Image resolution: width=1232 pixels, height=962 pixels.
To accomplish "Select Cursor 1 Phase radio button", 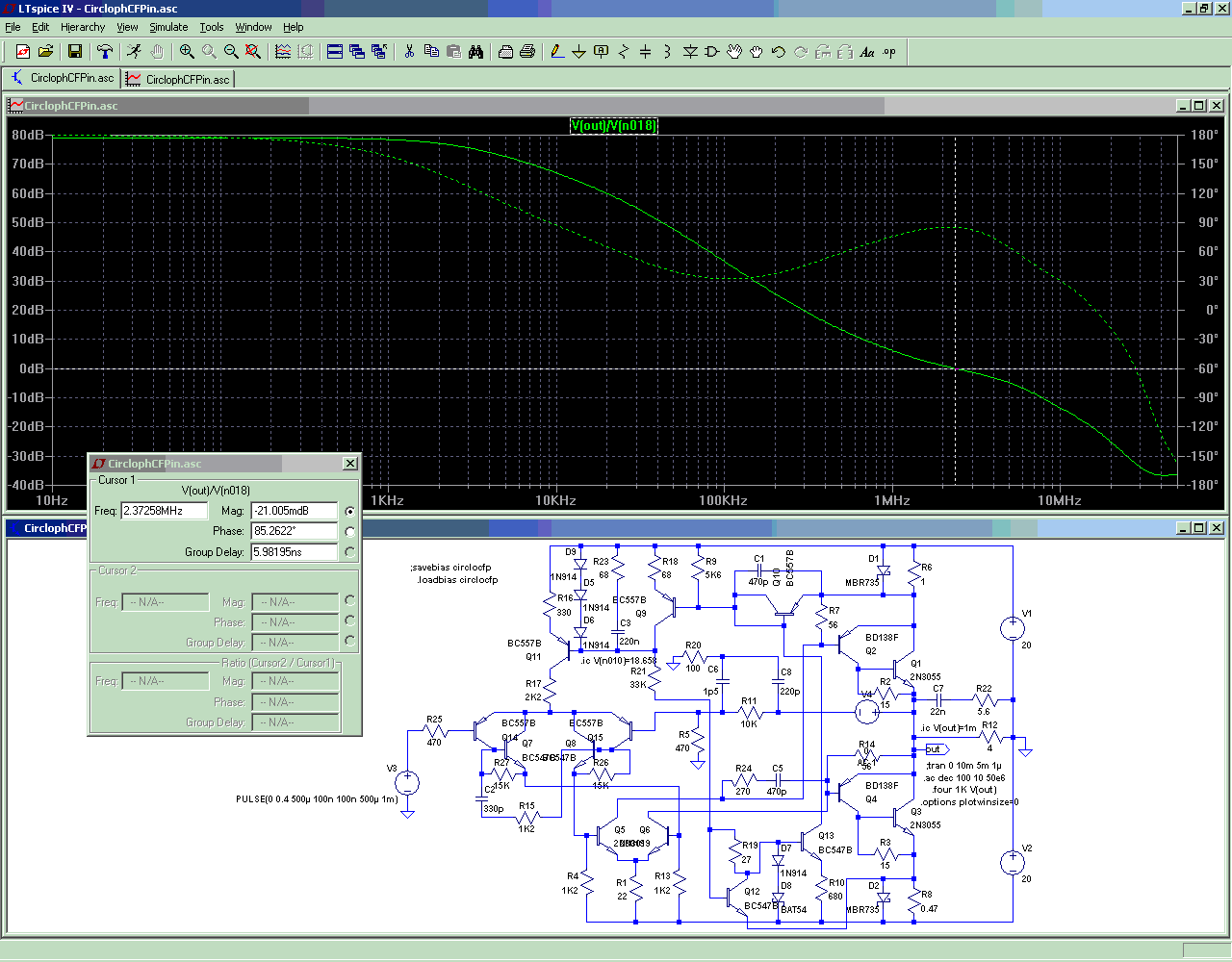I will 349,531.
